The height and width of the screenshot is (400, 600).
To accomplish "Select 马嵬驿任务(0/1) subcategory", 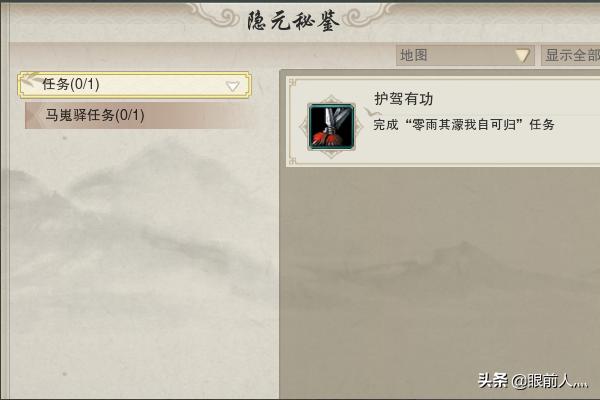I will [136, 115].
